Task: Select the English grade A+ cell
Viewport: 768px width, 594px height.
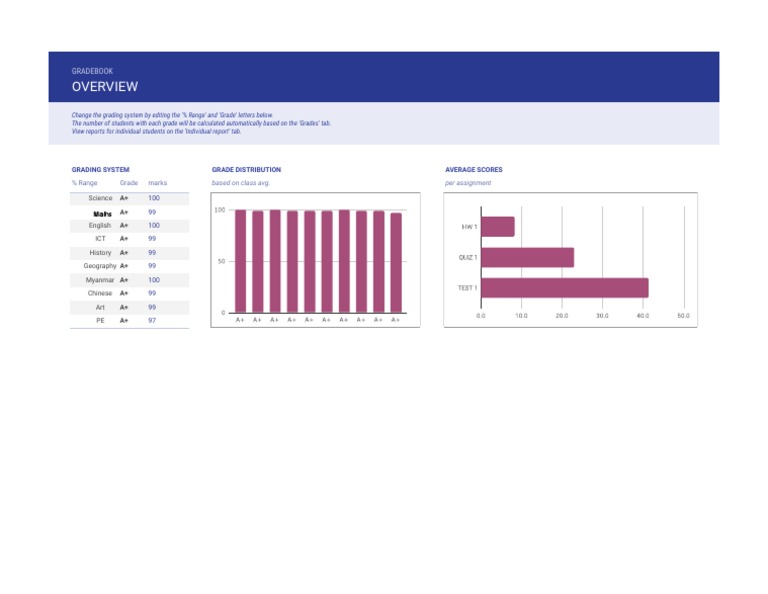Action: [x=124, y=225]
